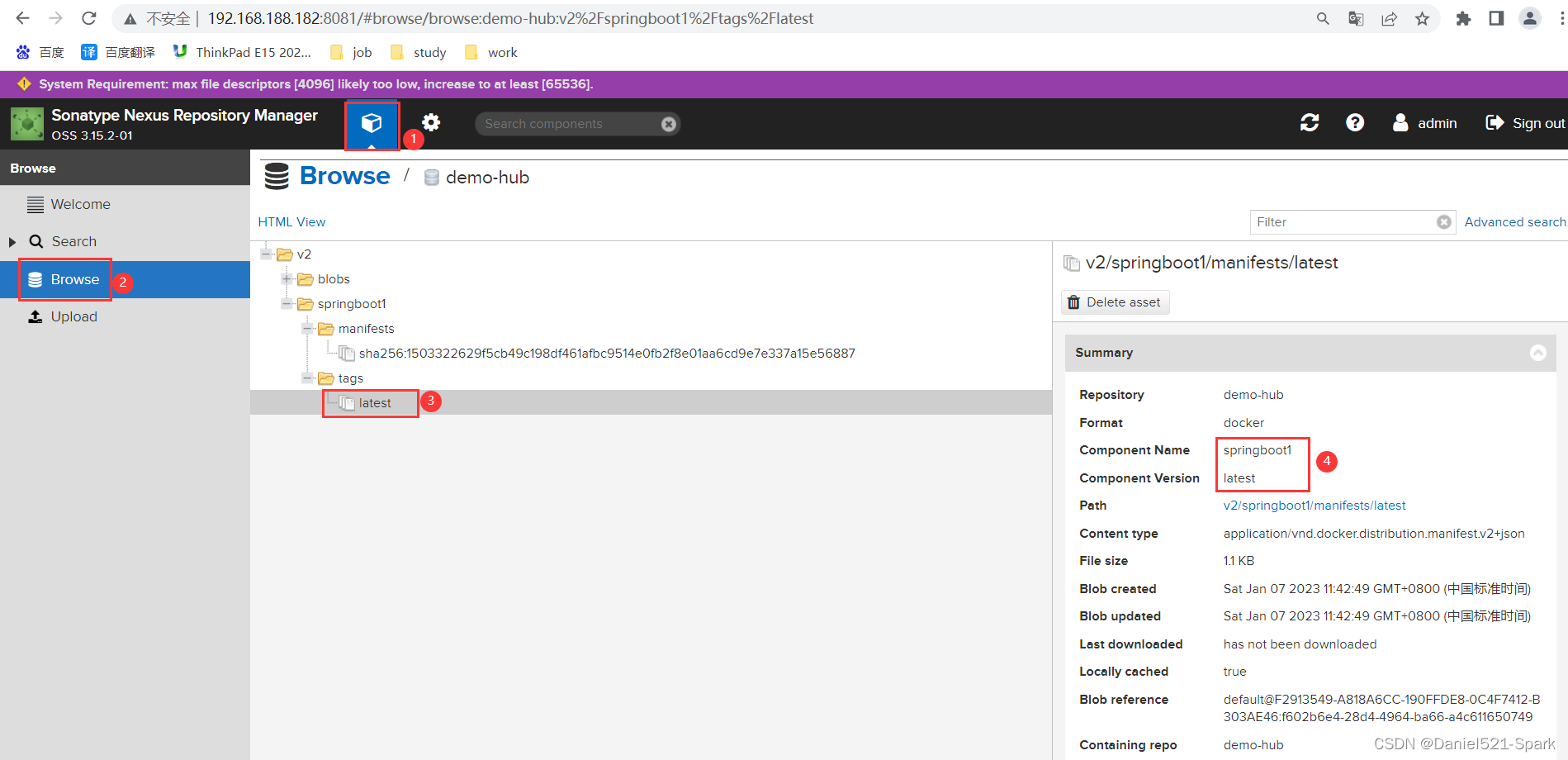Viewport: 1568px width, 760px height.
Task: Click the demo-hub breadcrumb label
Action: (x=487, y=178)
